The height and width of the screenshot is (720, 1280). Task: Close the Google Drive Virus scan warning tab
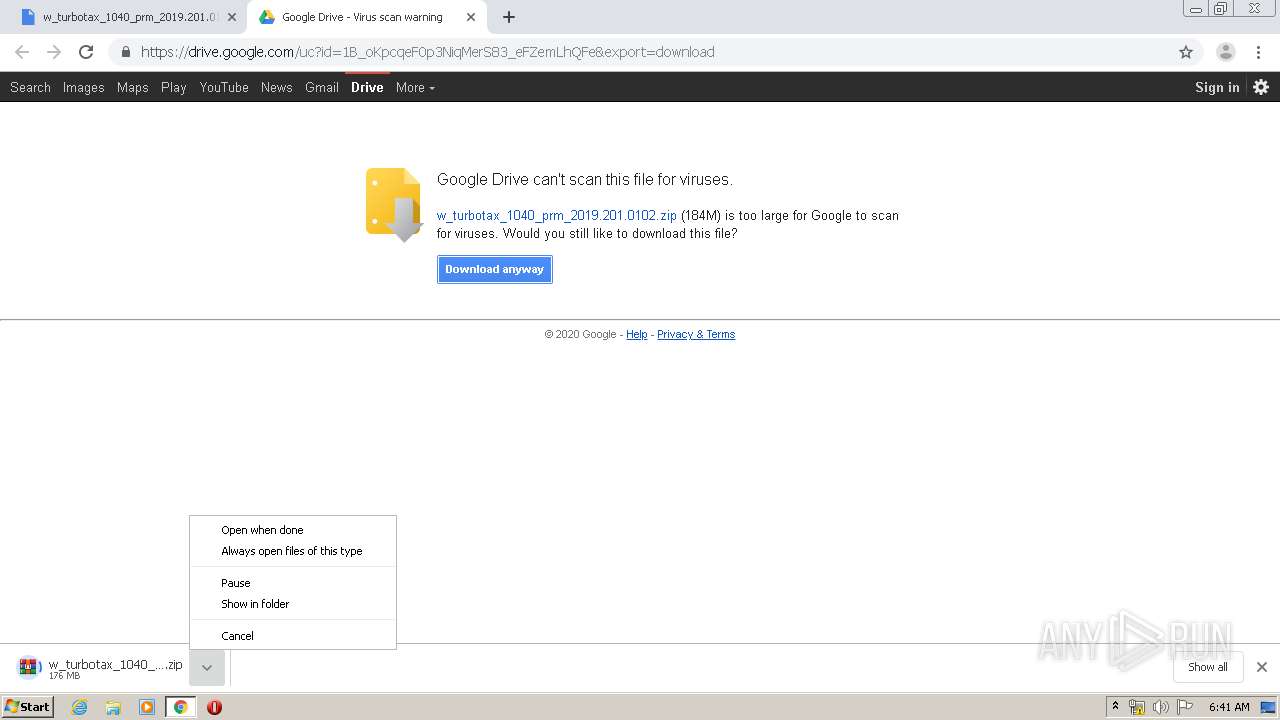pos(471,17)
